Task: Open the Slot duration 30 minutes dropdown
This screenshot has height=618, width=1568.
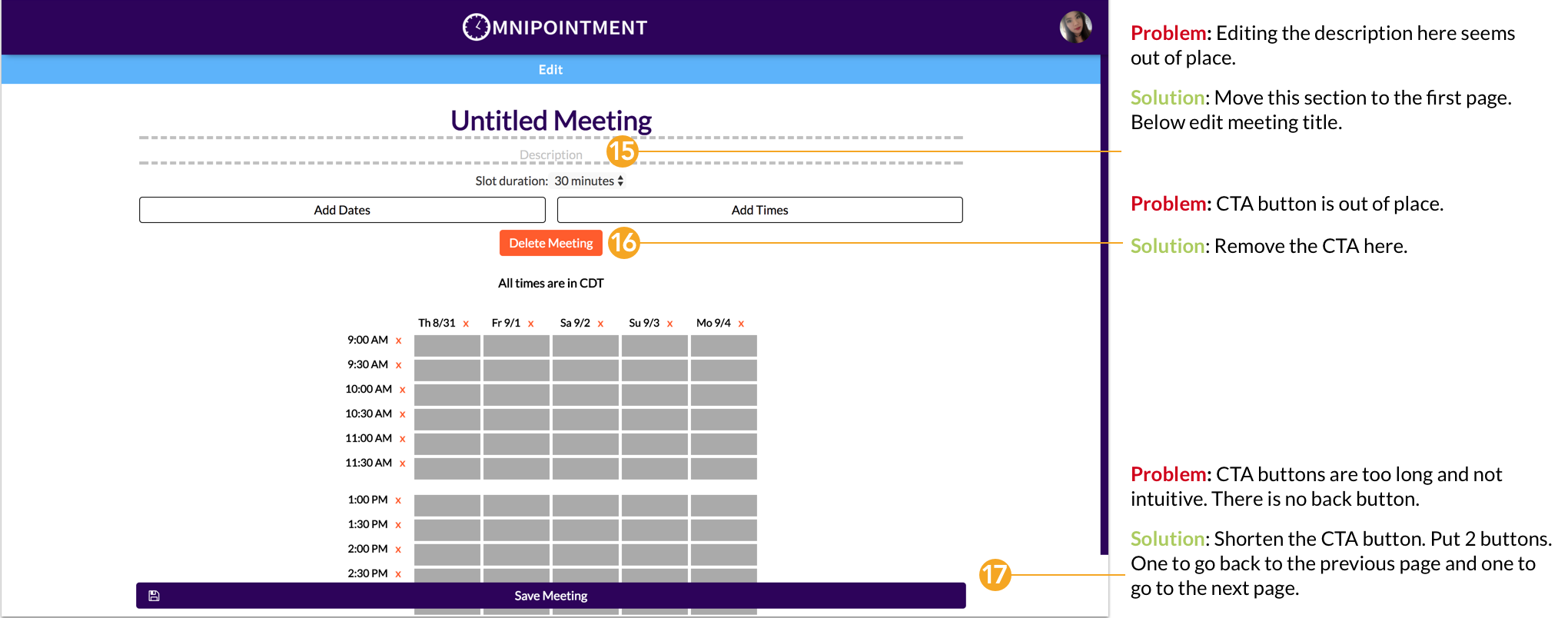Action: click(x=589, y=181)
